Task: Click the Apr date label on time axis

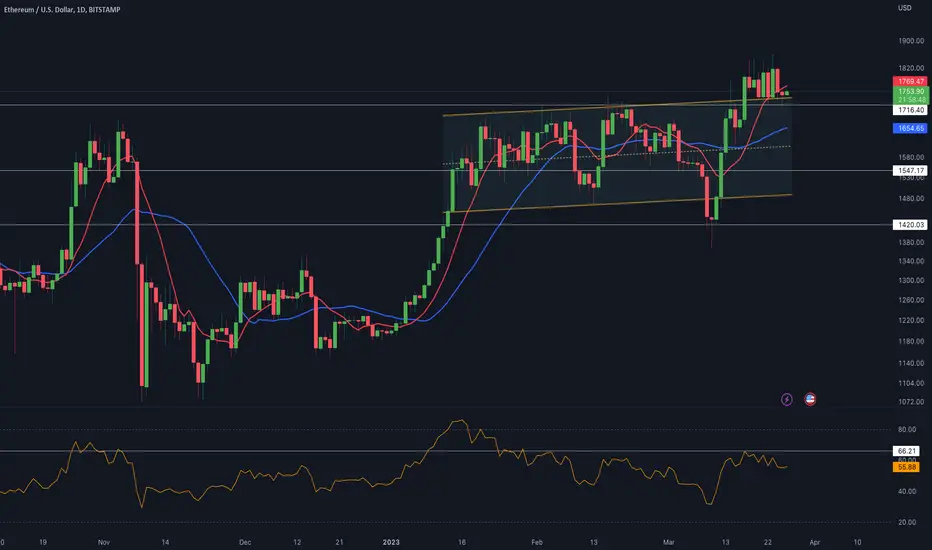Action: [x=815, y=542]
